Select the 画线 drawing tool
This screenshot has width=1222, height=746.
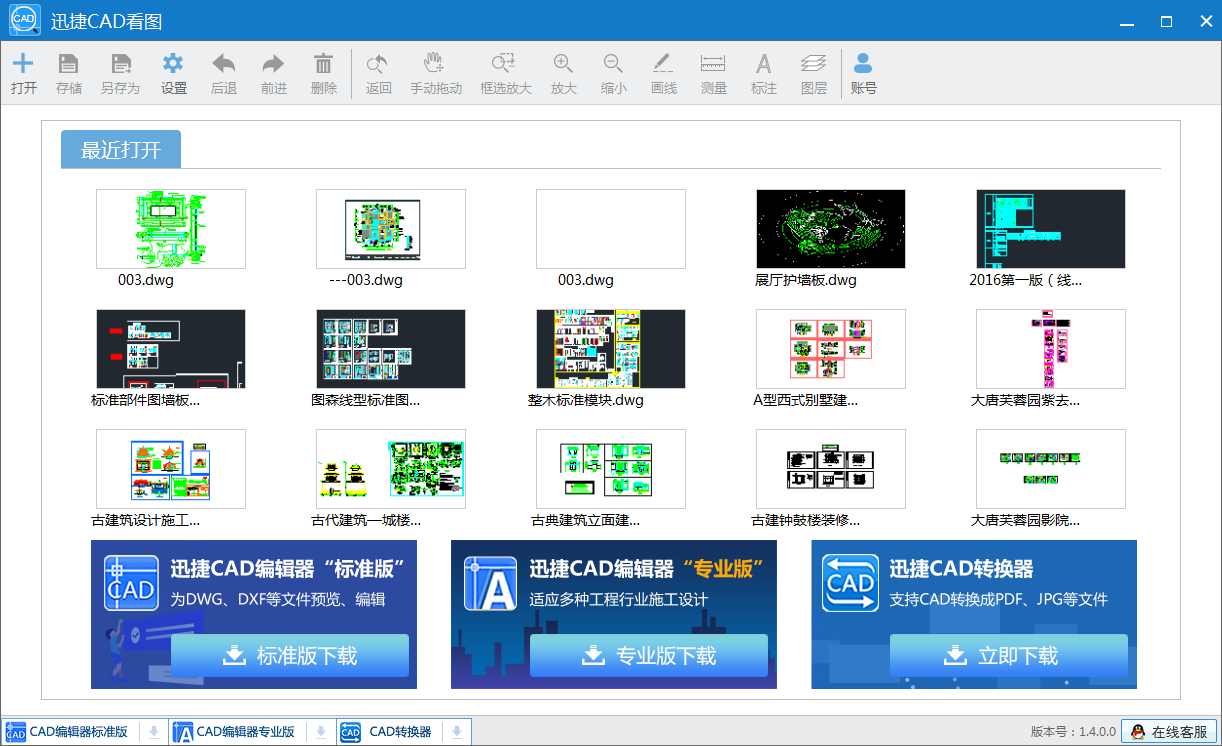662,73
